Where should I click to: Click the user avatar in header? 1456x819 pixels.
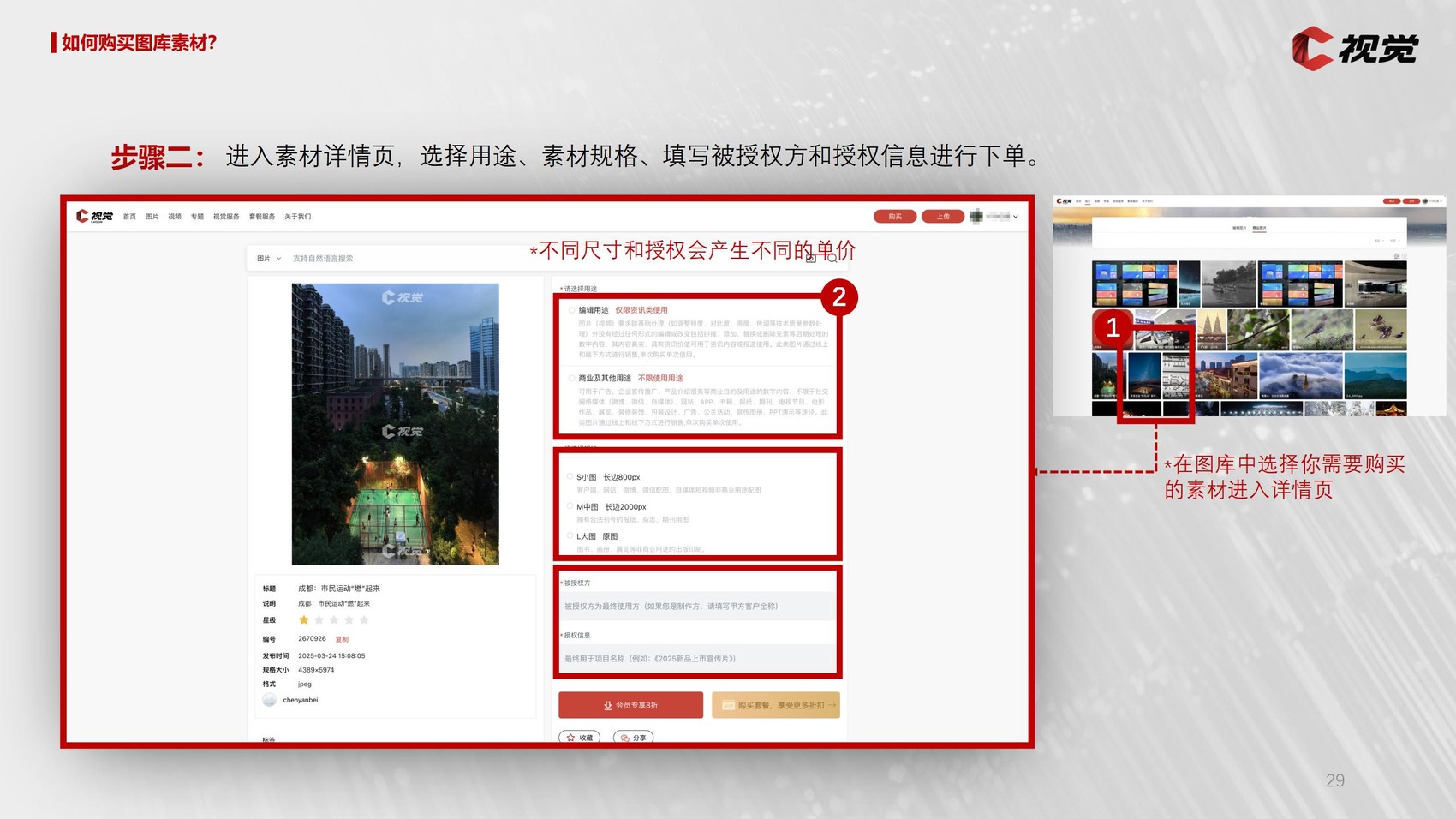(976, 217)
